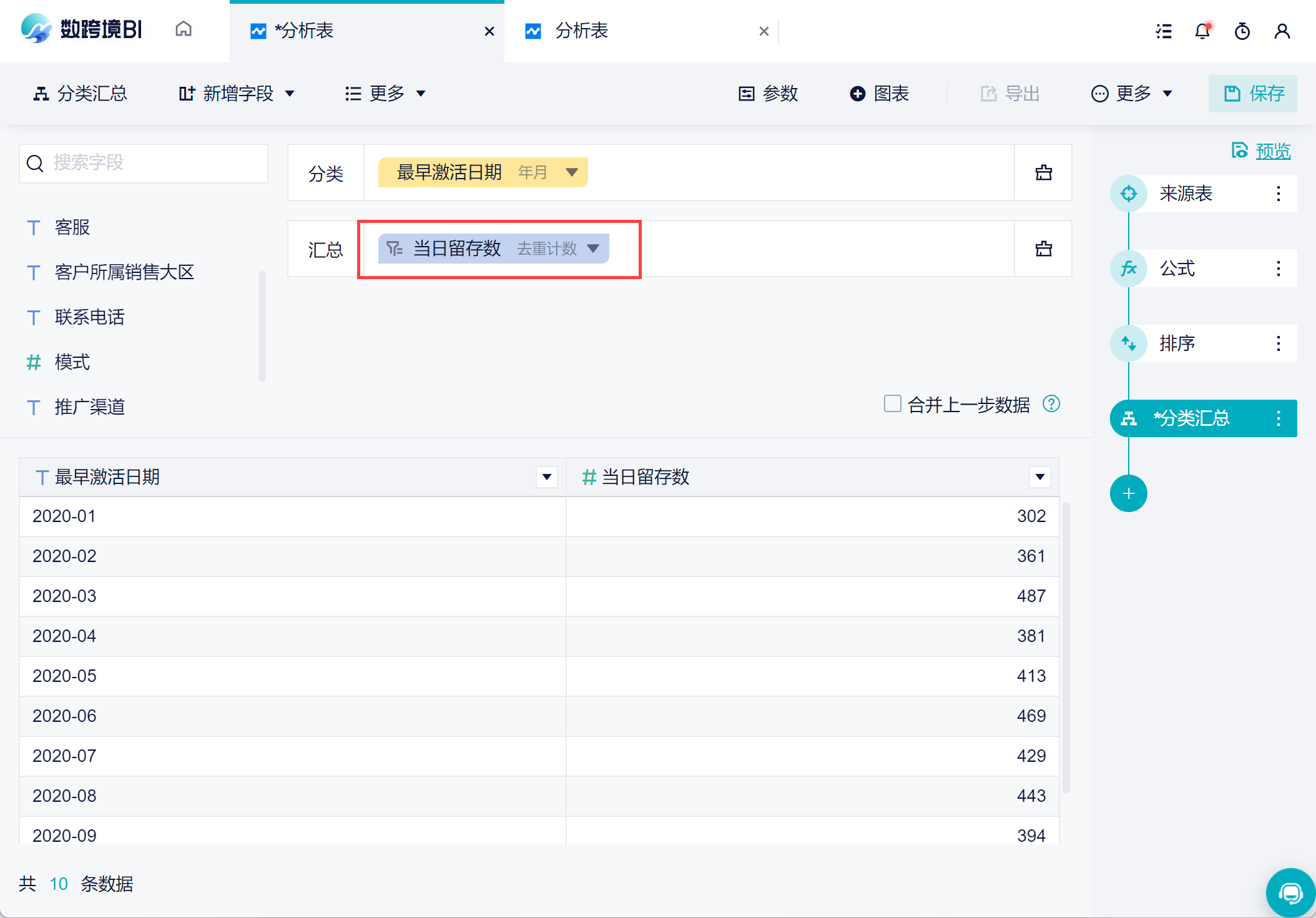Open the task list icon
Image resolution: width=1316 pixels, height=918 pixels.
click(1163, 31)
